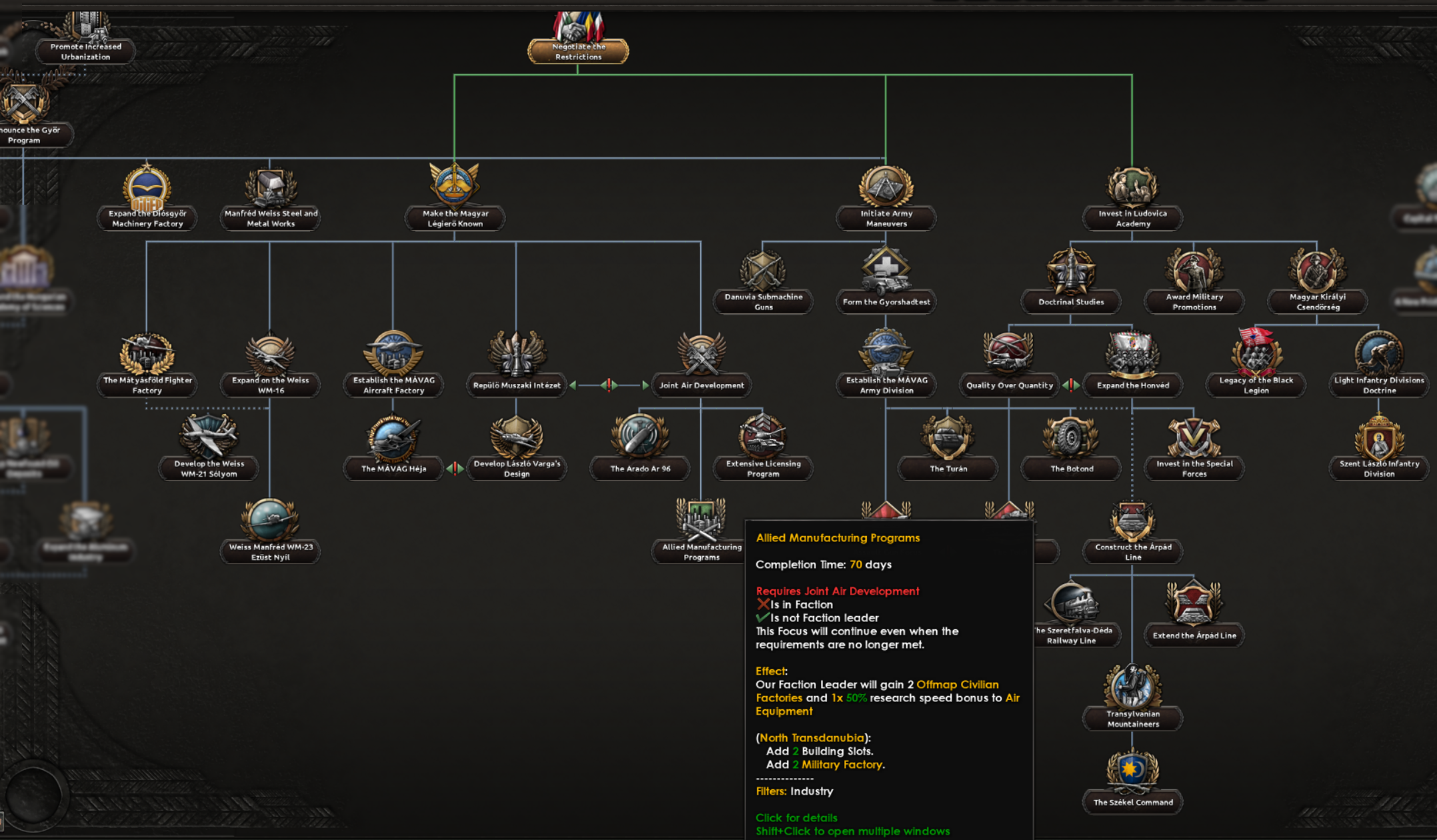The height and width of the screenshot is (840, 1437).
Task: Select the Initiate Army Maneuvers focus icon
Action: [x=886, y=187]
